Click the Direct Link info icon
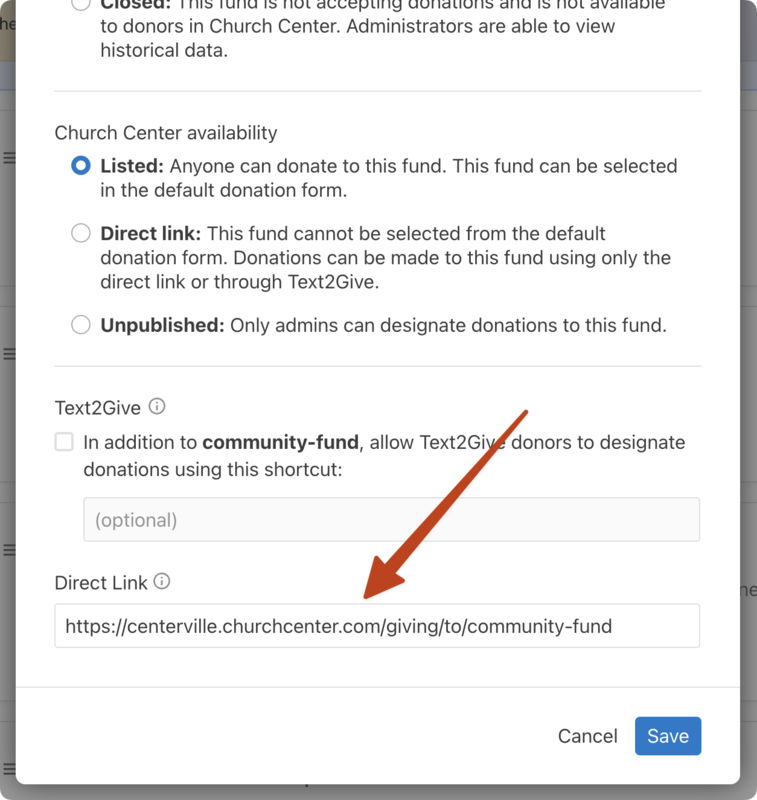 (x=163, y=581)
